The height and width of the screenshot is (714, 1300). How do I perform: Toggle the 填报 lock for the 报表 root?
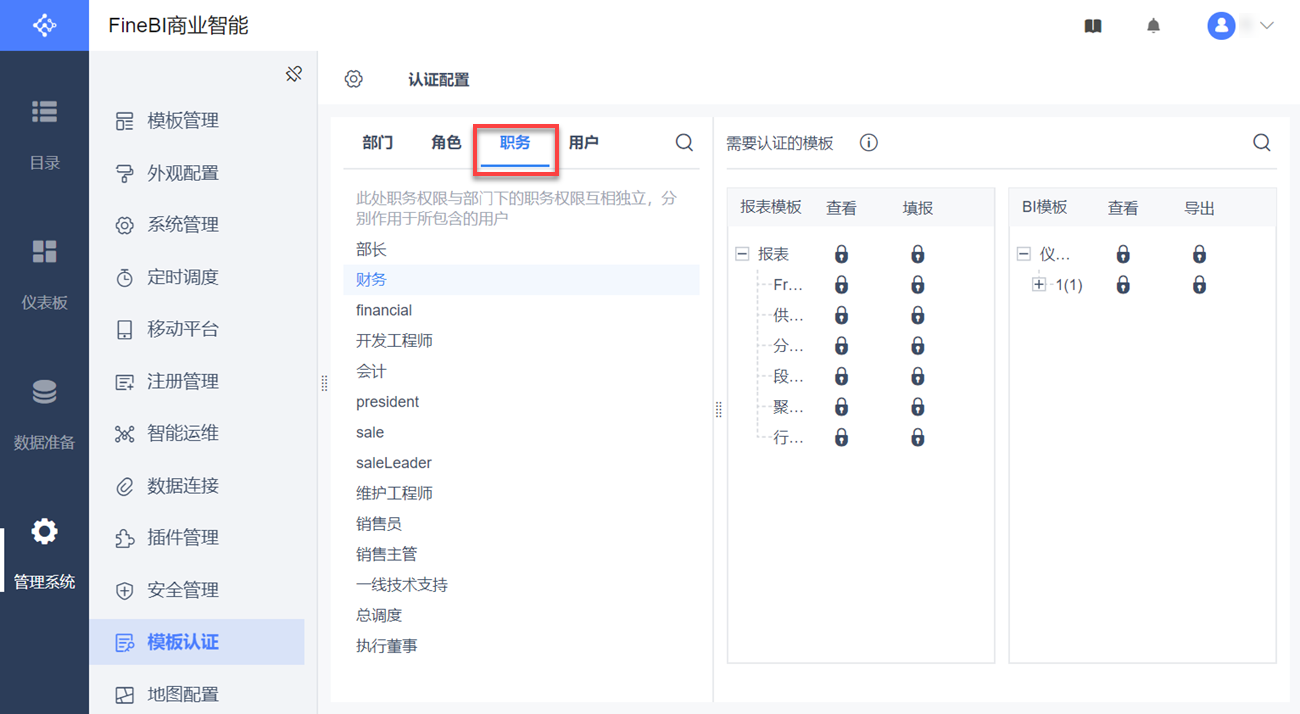pos(917,255)
